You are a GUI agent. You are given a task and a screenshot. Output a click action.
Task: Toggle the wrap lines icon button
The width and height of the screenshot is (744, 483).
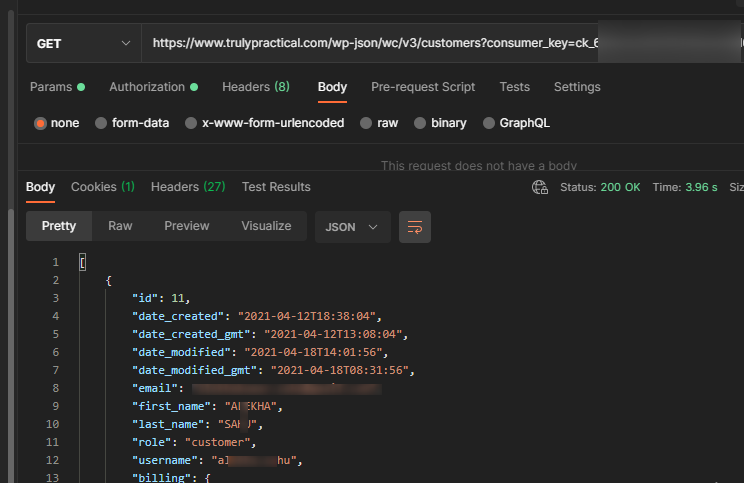415,227
